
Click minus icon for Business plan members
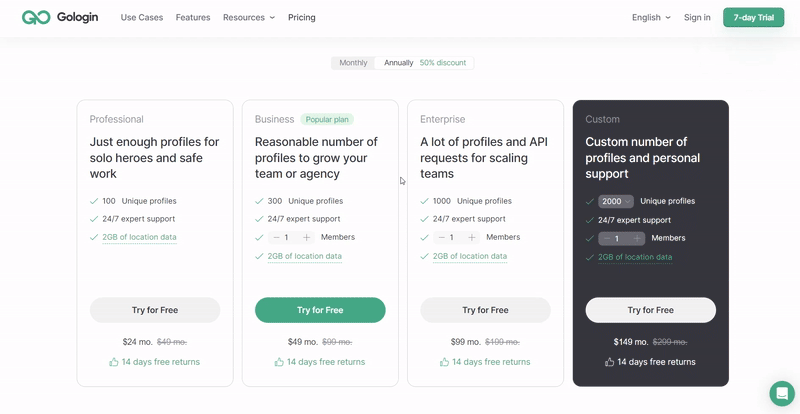[x=276, y=237]
